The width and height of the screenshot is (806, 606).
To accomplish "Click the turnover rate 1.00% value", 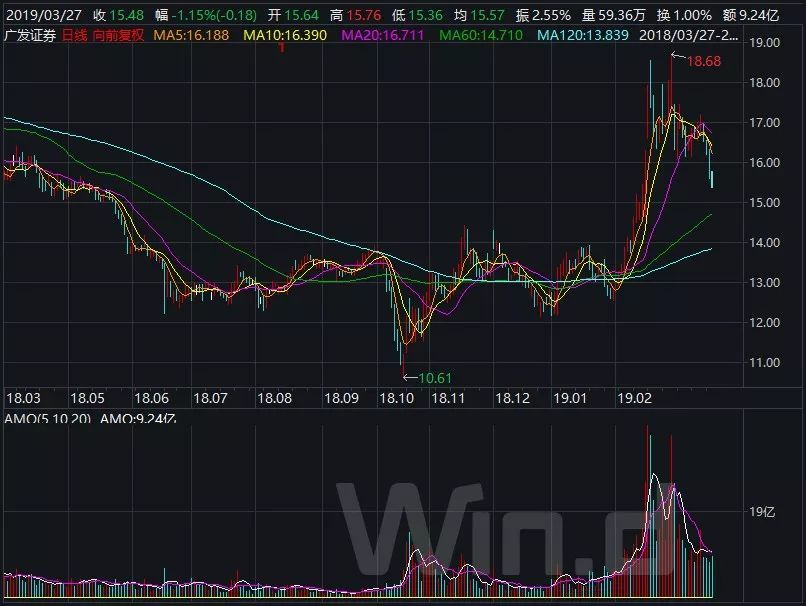I will [x=692, y=15].
